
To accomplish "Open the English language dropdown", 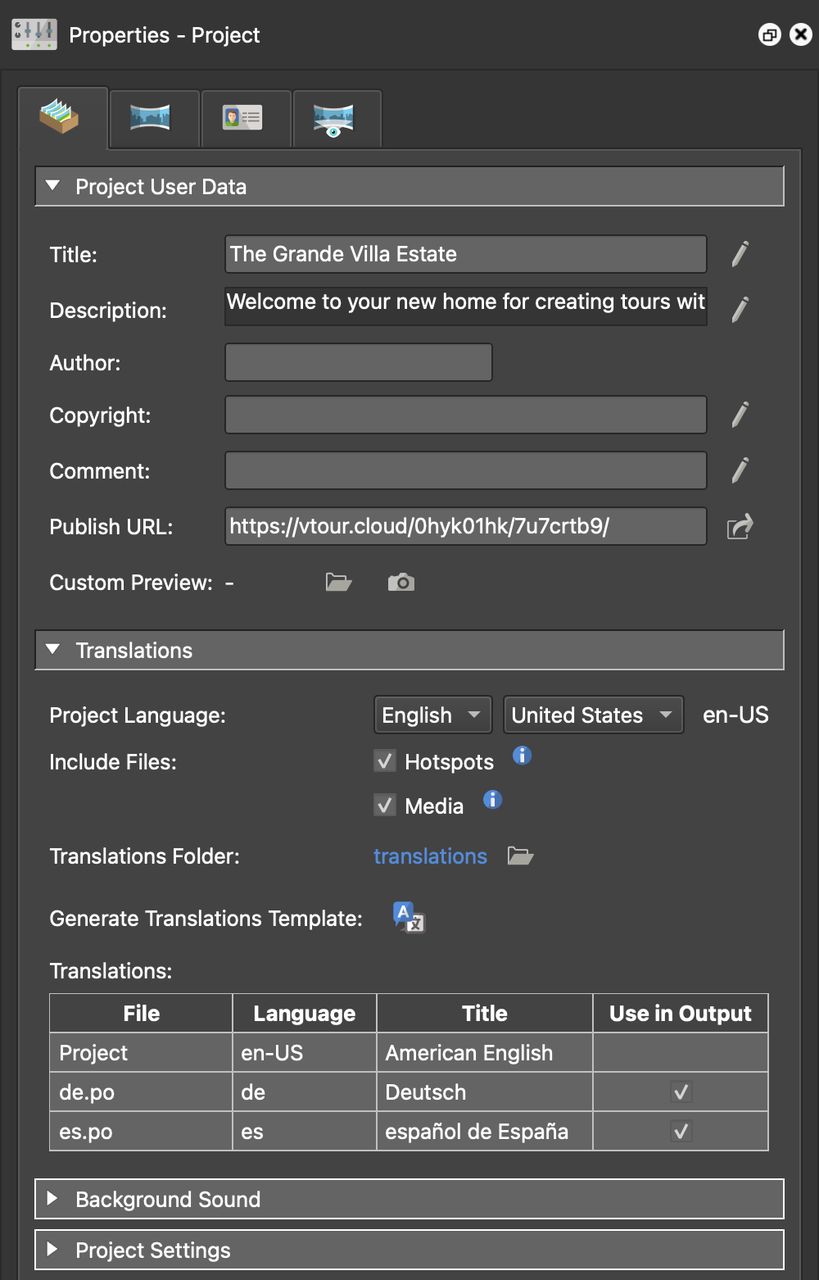I will pos(433,715).
